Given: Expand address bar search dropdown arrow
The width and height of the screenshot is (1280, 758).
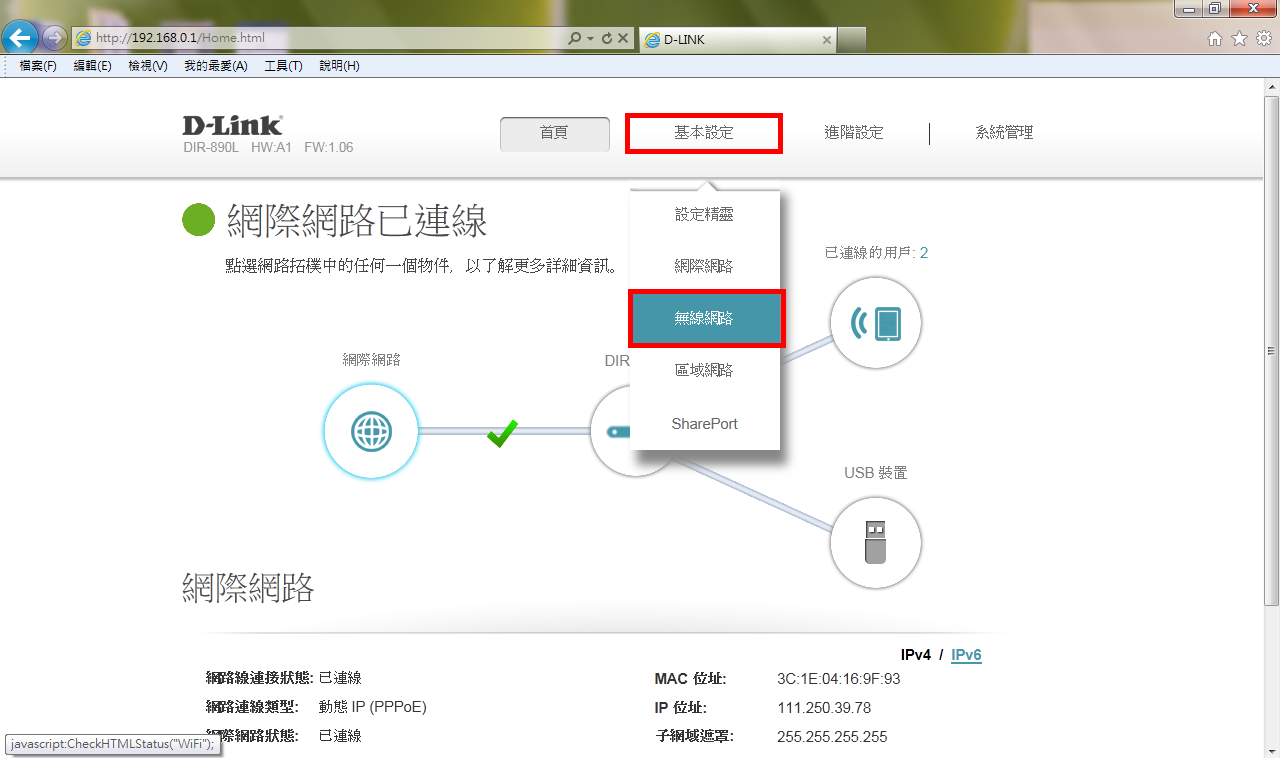Looking at the screenshot, I should coord(590,39).
